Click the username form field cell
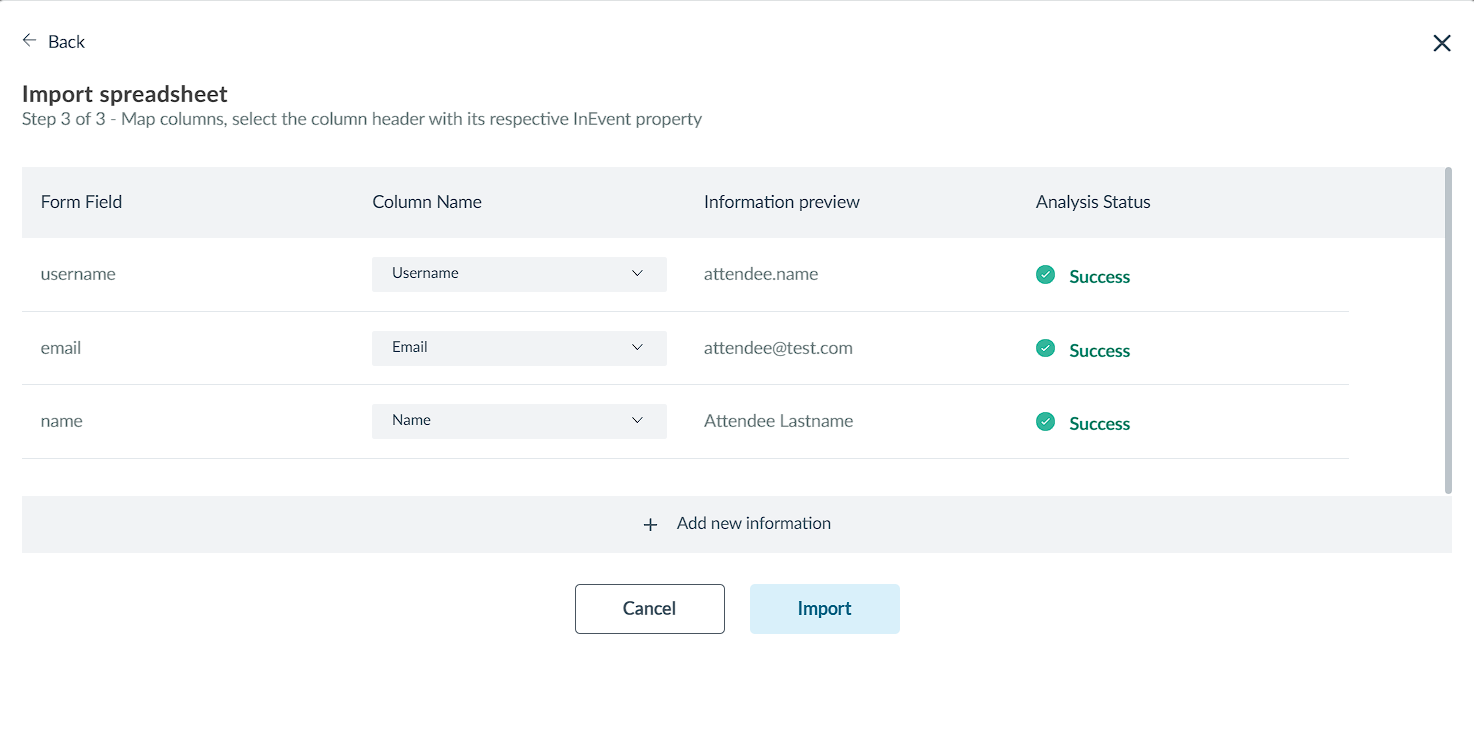This screenshot has height=730, width=1474. tap(78, 274)
